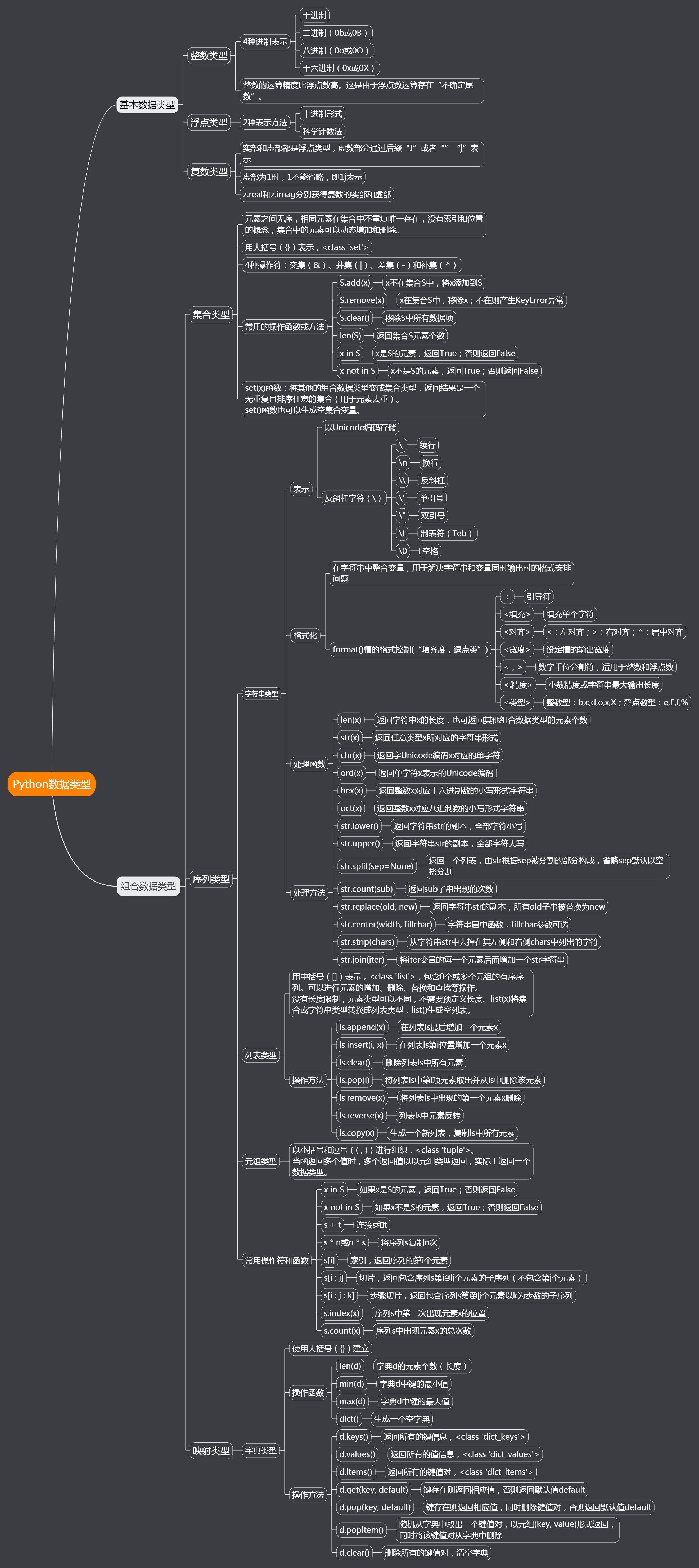699x1568 pixels.
Task: Click the S.remove(x) node
Action: (362, 300)
